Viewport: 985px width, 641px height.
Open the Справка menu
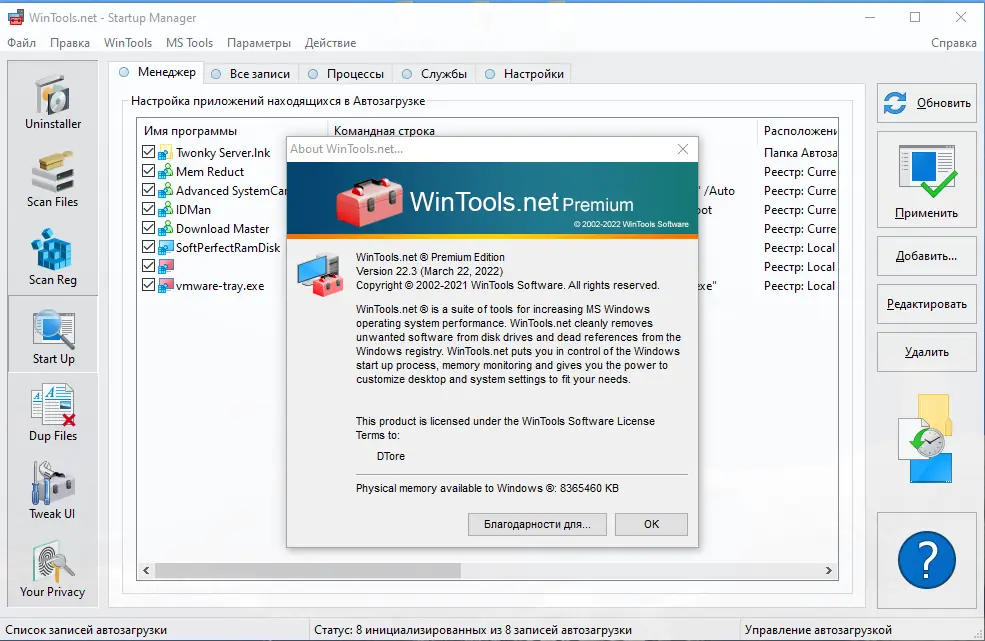pos(954,43)
